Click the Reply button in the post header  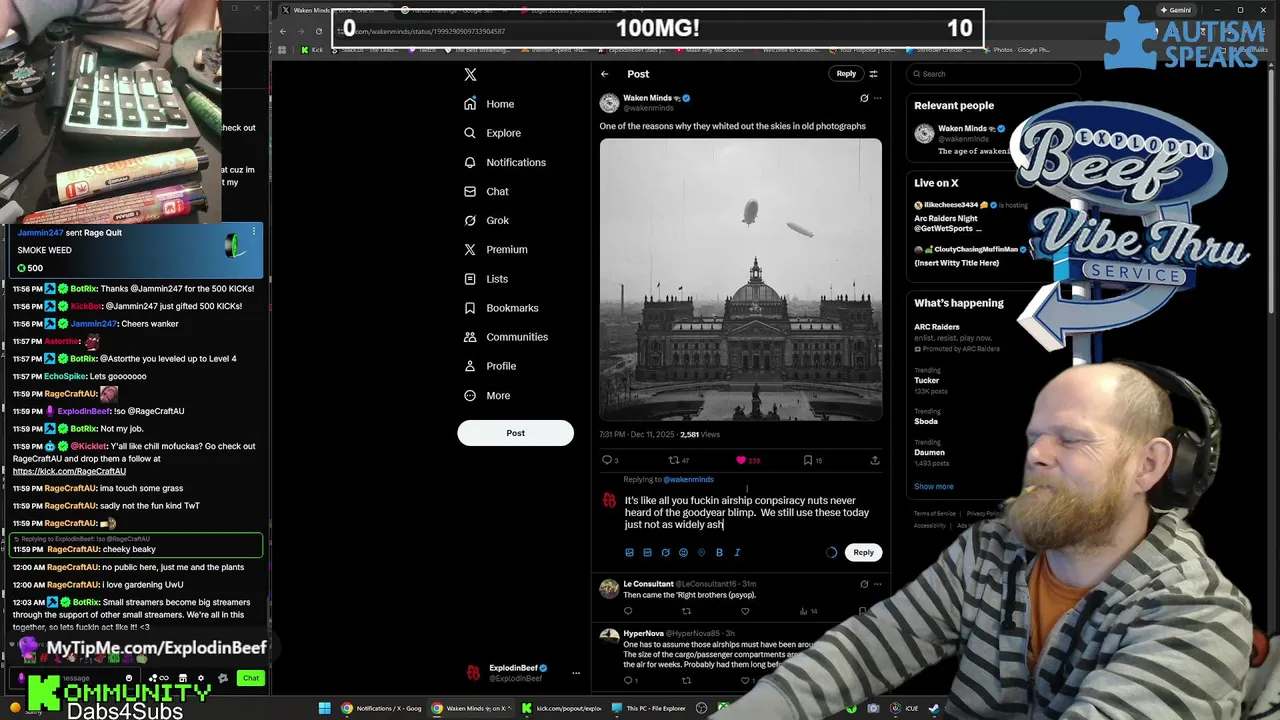click(846, 74)
